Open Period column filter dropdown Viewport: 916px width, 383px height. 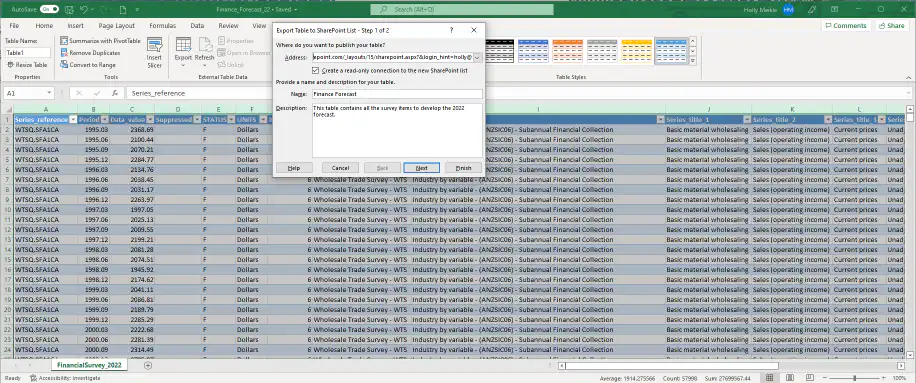click(105, 120)
